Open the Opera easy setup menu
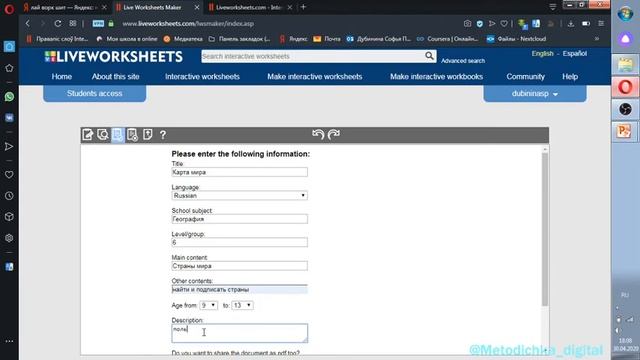The height and width of the screenshot is (360, 640). pyautogui.click(x=601, y=24)
